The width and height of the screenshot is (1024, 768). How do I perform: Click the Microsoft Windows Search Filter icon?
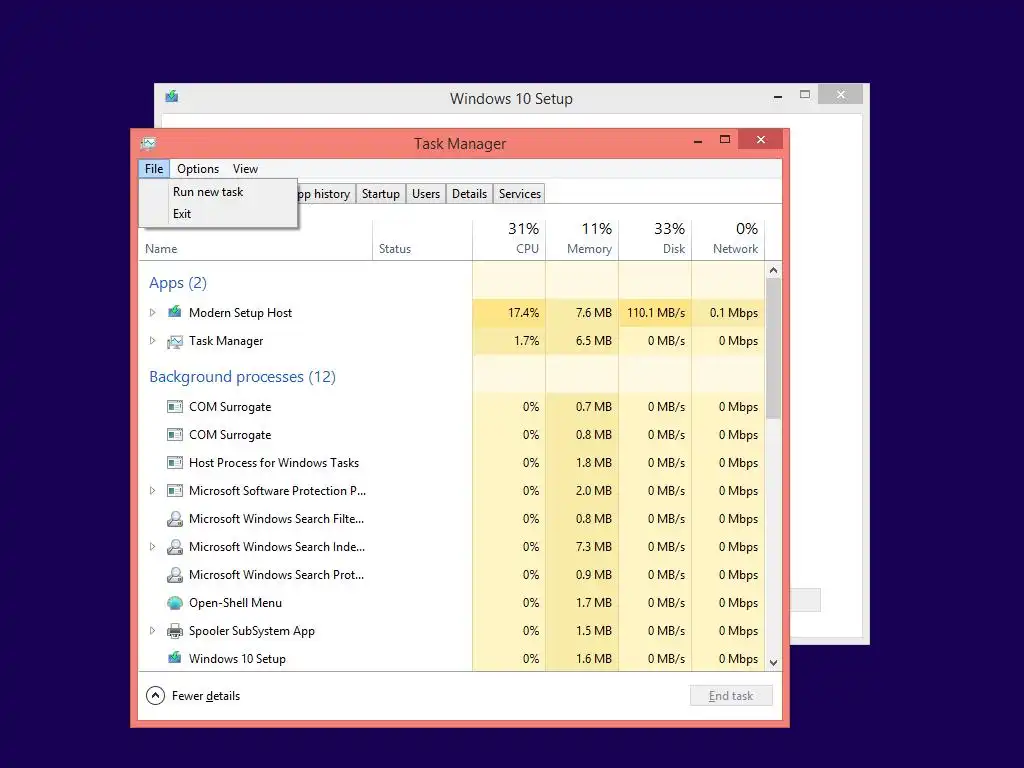coord(174,519)
